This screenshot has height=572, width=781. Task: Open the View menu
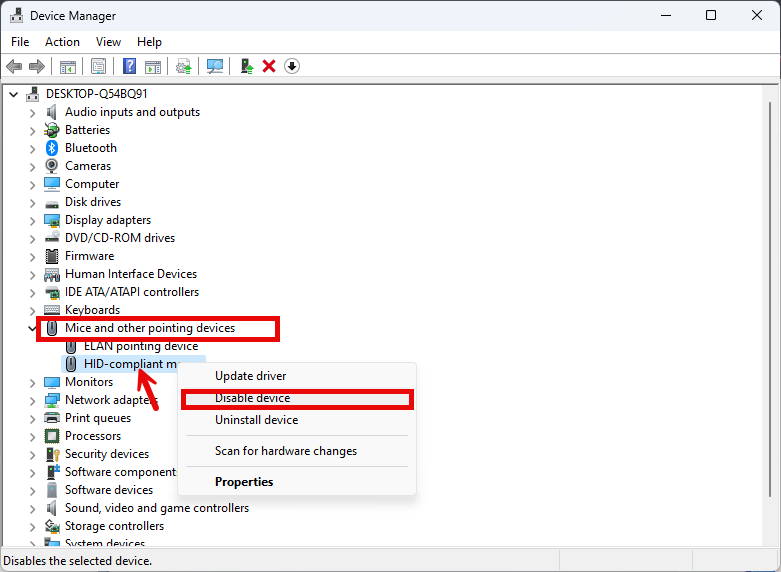108,42
